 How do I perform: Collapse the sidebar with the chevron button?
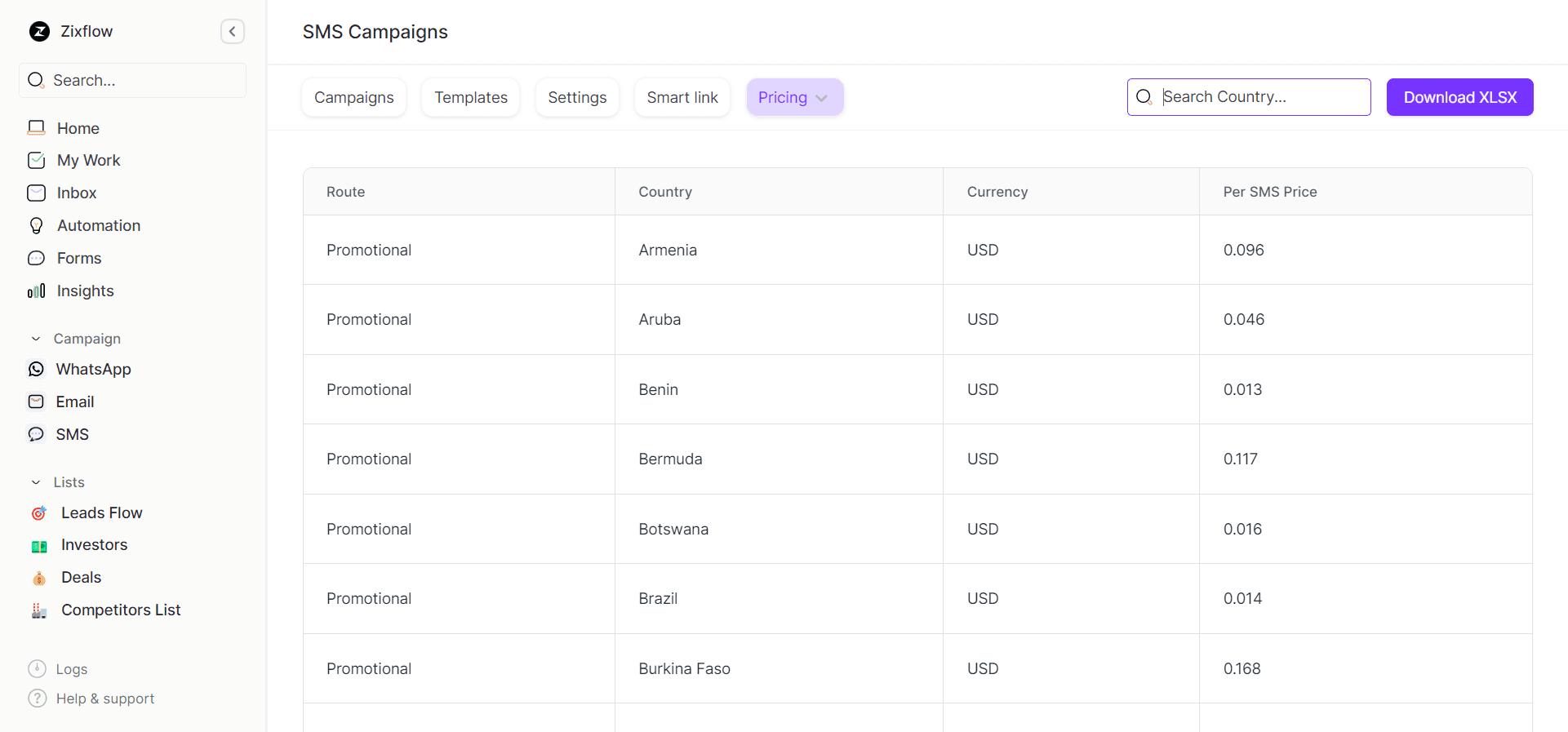pos(233,32)
